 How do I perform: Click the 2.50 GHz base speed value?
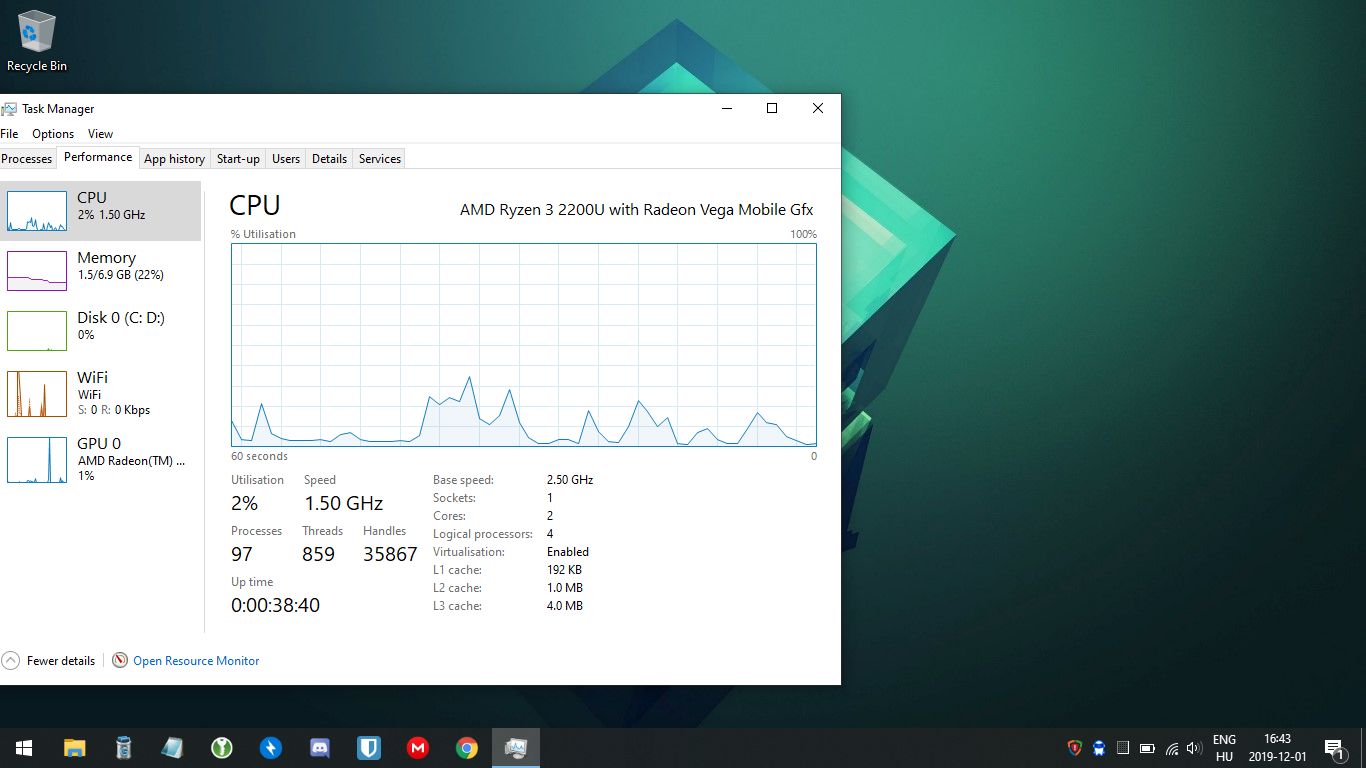570,480
